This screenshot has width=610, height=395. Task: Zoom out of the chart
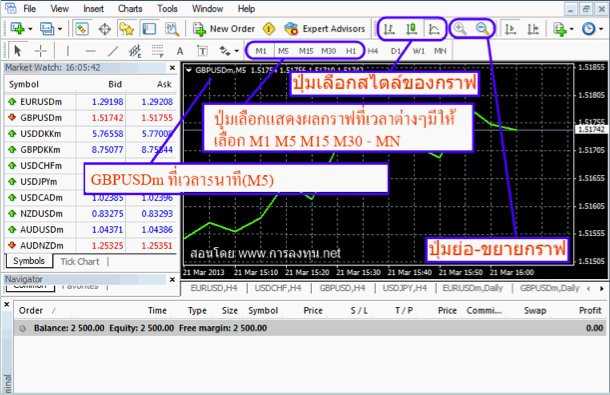pyautogui.click(x=482, y=28)
